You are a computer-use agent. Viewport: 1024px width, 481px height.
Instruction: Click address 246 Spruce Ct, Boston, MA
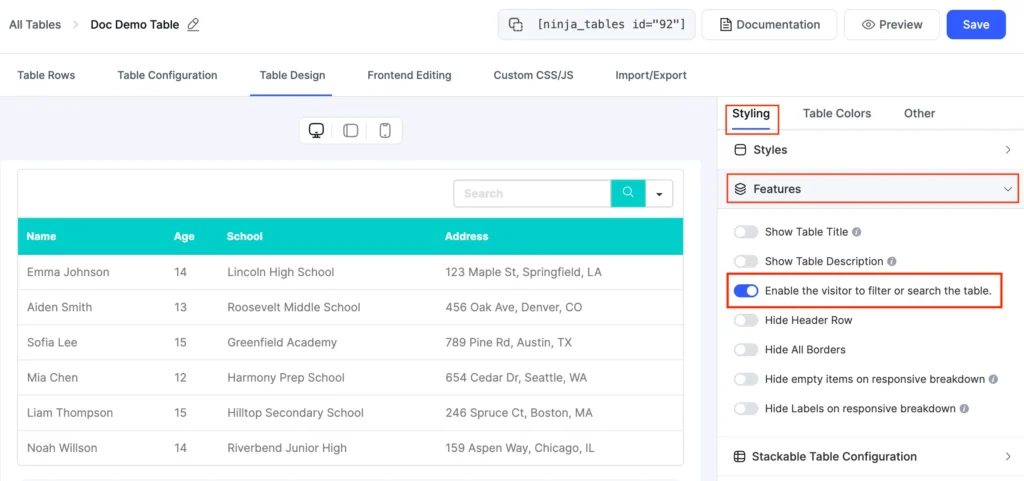(519, 412)
